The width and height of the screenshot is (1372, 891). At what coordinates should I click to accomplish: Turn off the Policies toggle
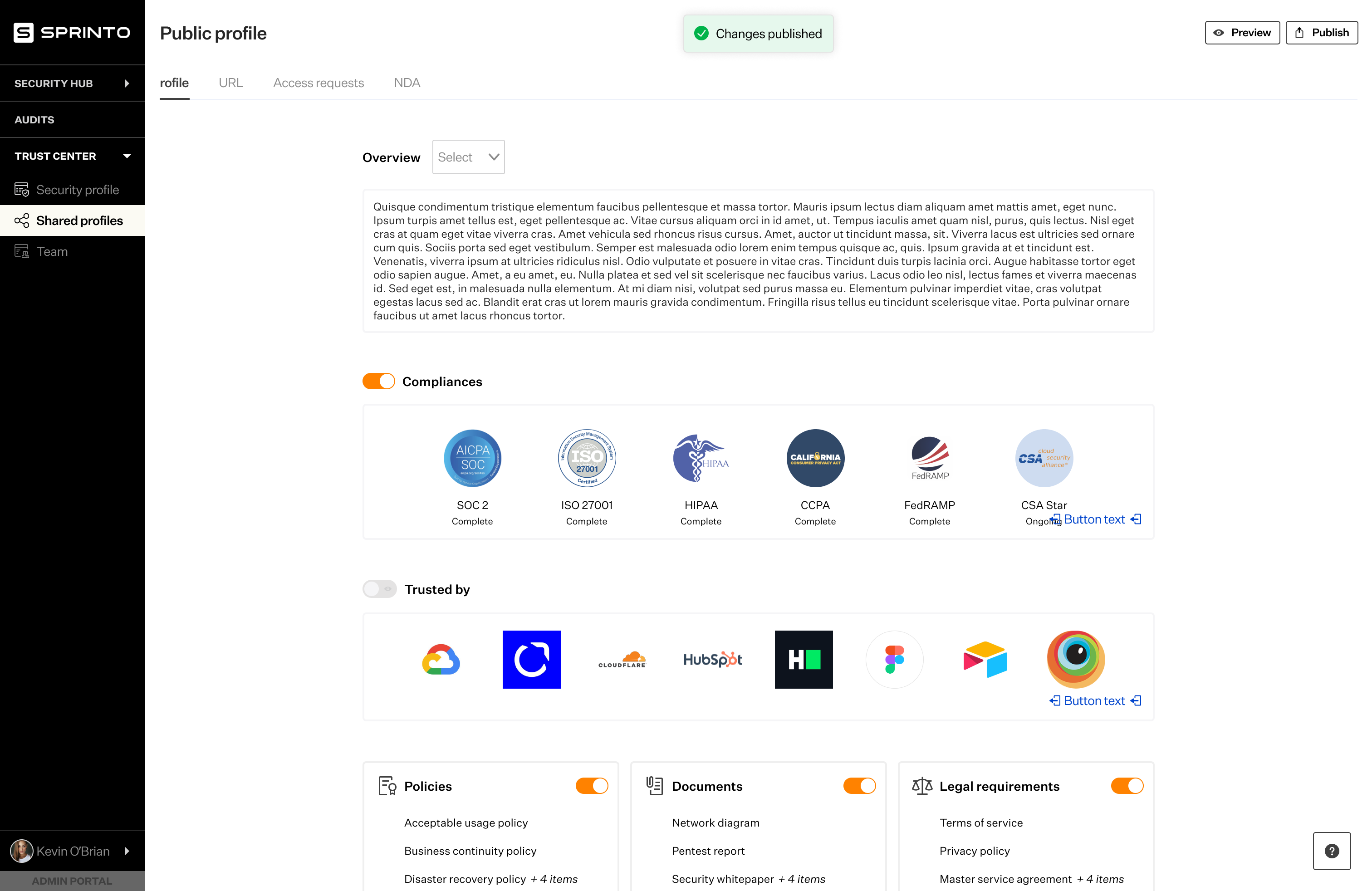coord(592,786)
